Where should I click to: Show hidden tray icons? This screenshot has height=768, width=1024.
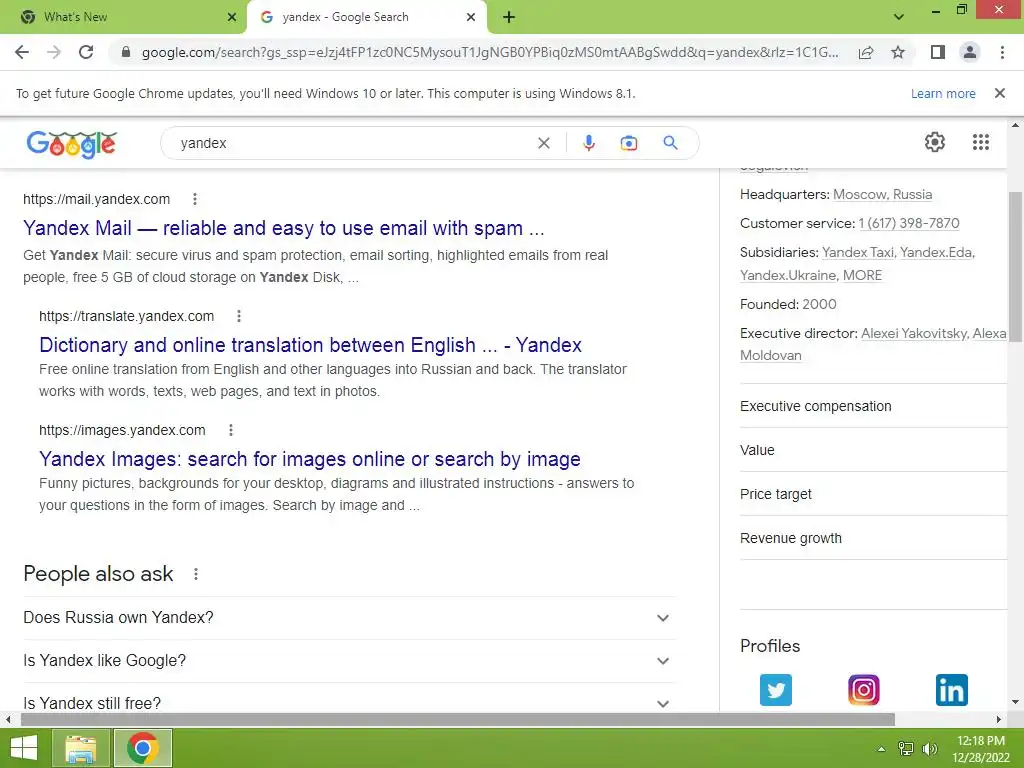click(x=881, y=749)
